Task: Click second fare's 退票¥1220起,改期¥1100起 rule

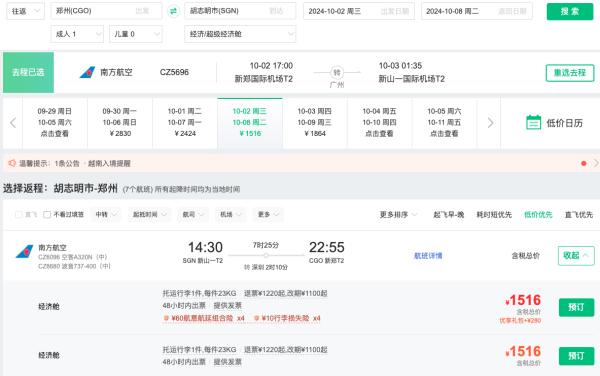Action: tap(285, 350)
